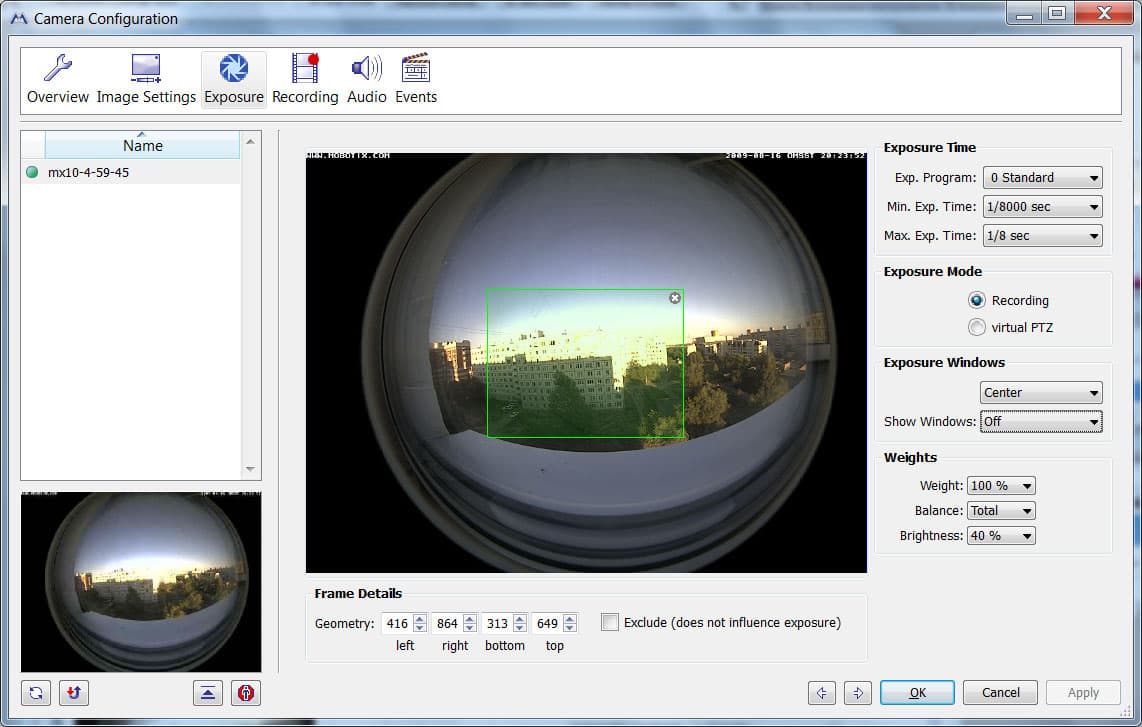Switch to the Exposure tab
1142x727 pixels.
coord(234,79)
